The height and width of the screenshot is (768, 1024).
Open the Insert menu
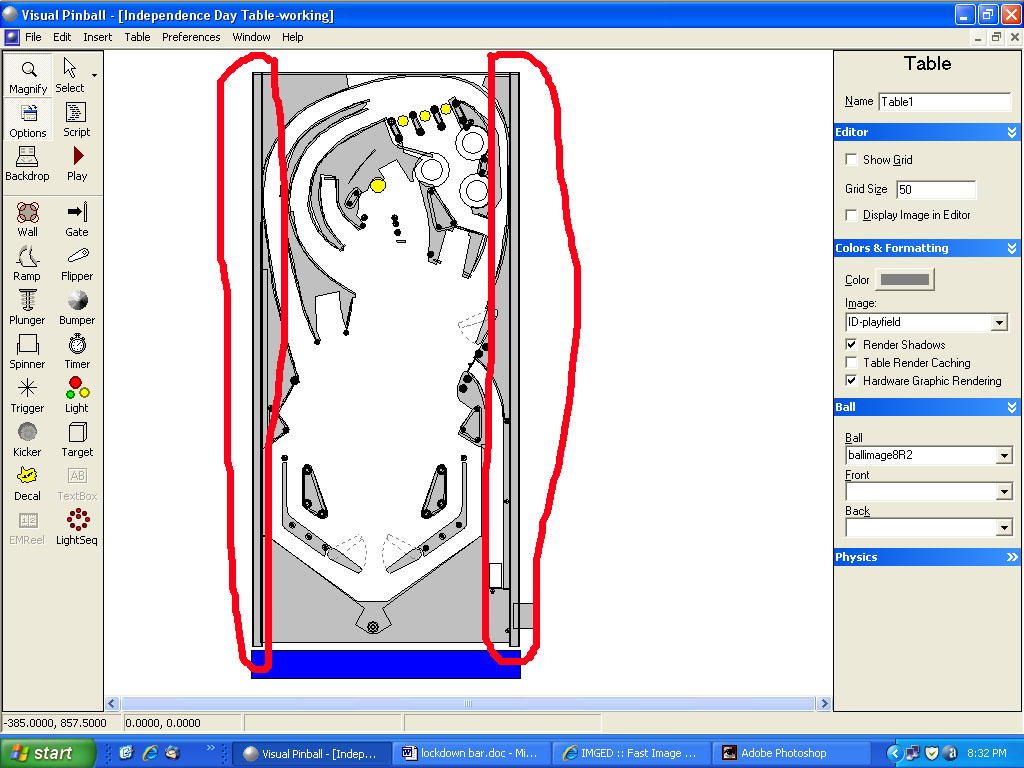[x=98, y=37]
